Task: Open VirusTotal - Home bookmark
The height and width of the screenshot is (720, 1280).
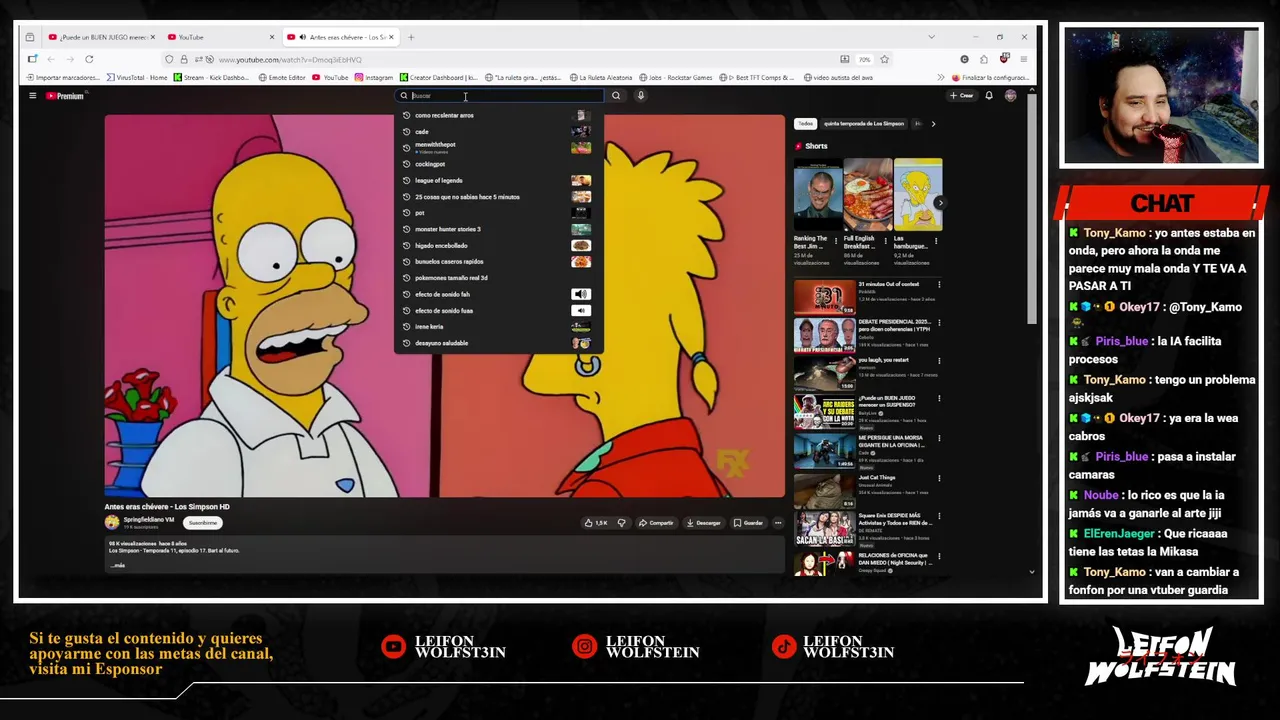Action: point(136,77)
